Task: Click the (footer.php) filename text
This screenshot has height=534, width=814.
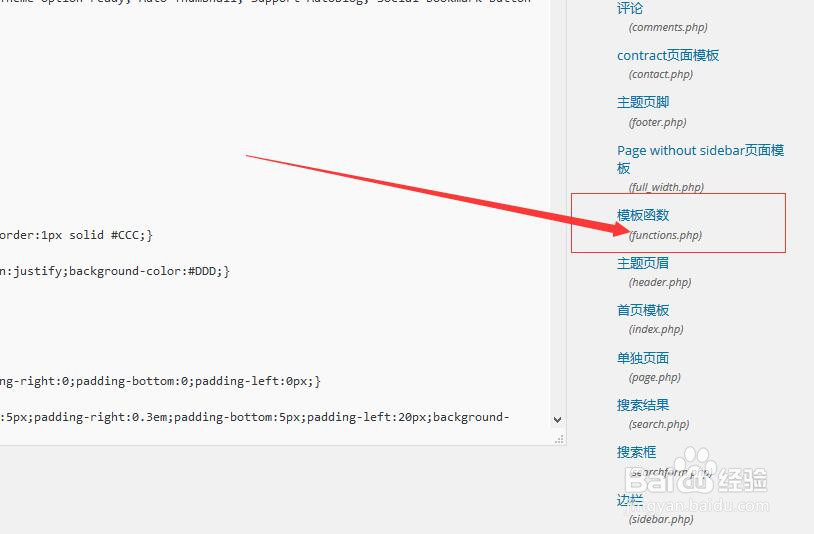Action: point(657,122)
